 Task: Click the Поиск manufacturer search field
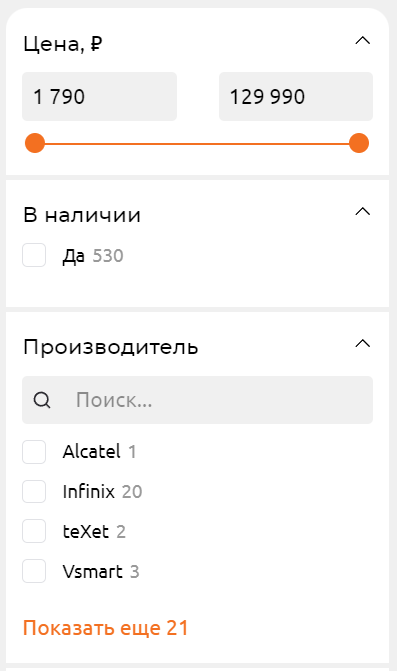198,400
